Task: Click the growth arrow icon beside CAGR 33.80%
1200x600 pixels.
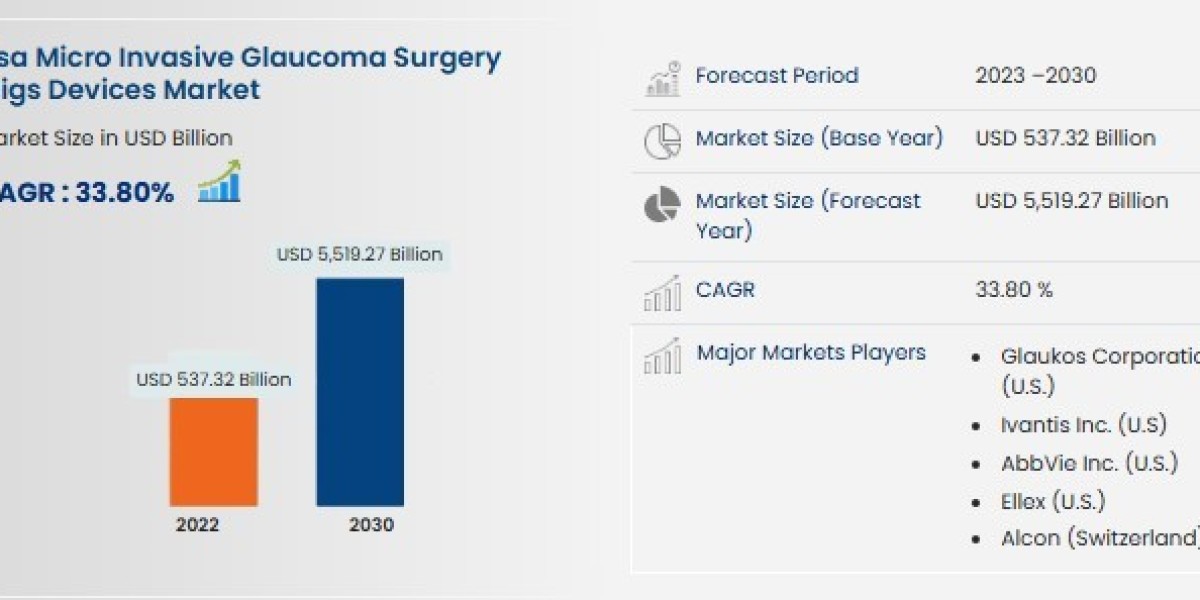Action: pyautogui.click(x=219, y=182)
